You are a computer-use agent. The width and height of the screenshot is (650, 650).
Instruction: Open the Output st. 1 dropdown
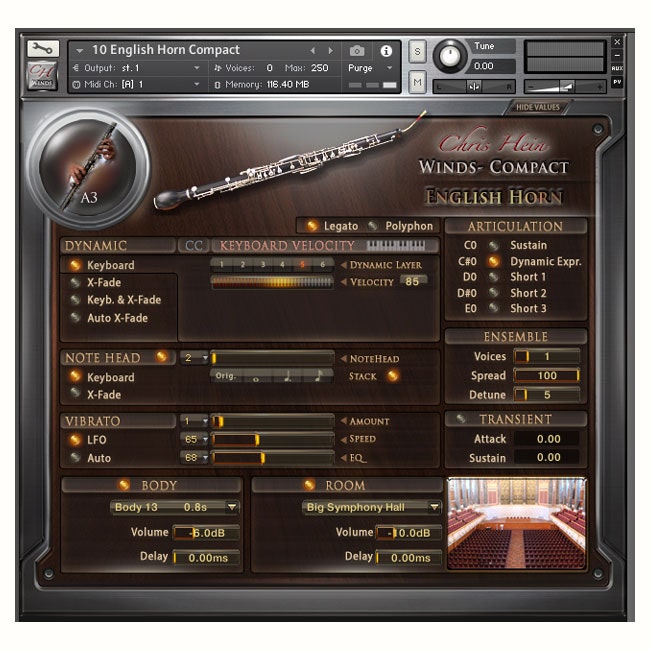pos(198,68)
